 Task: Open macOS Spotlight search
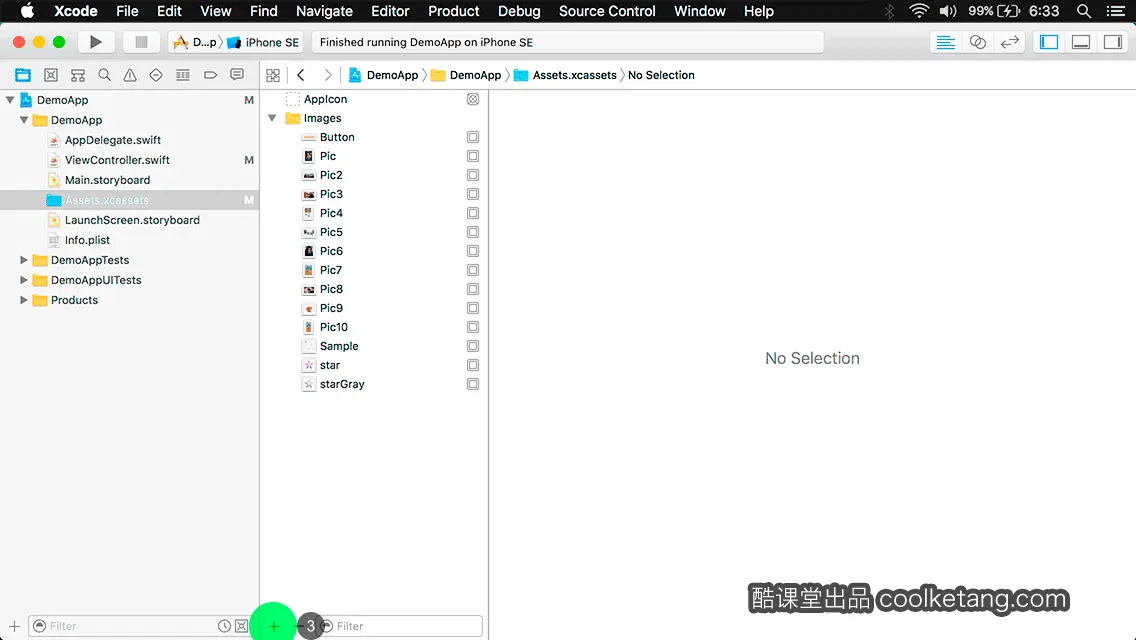click(1084, 11)
